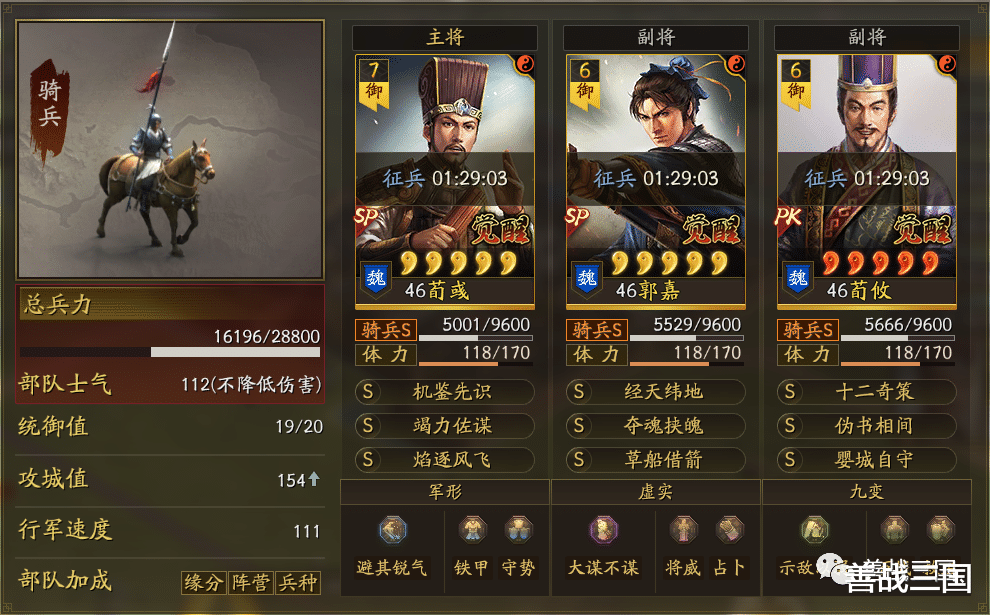The image size is (990, 615).
Task: Switch to the 九变 tactics tab
Action: pyautogui.click(x=867, y=492)
